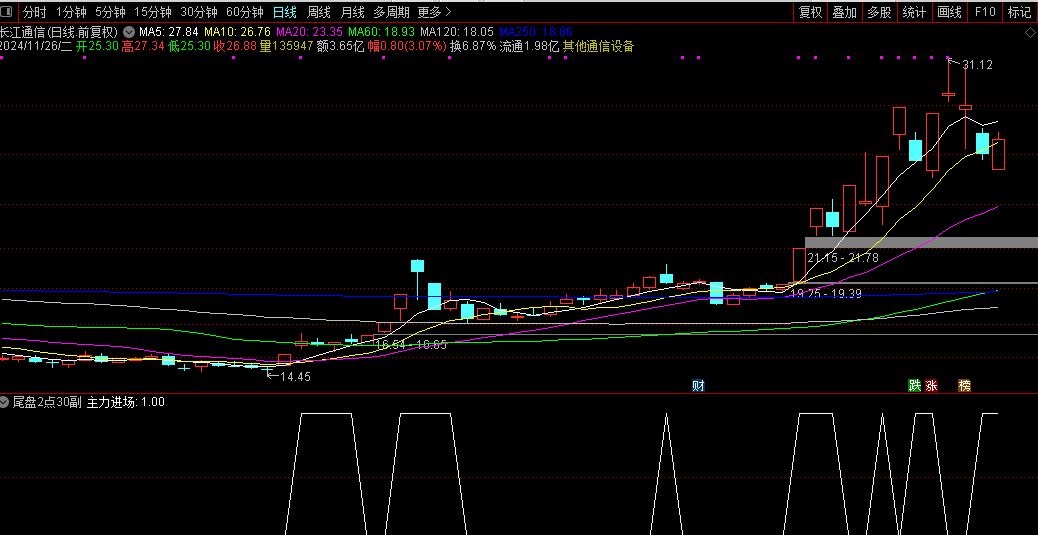Click the green 跌 event marker

[x=914, y=385]
